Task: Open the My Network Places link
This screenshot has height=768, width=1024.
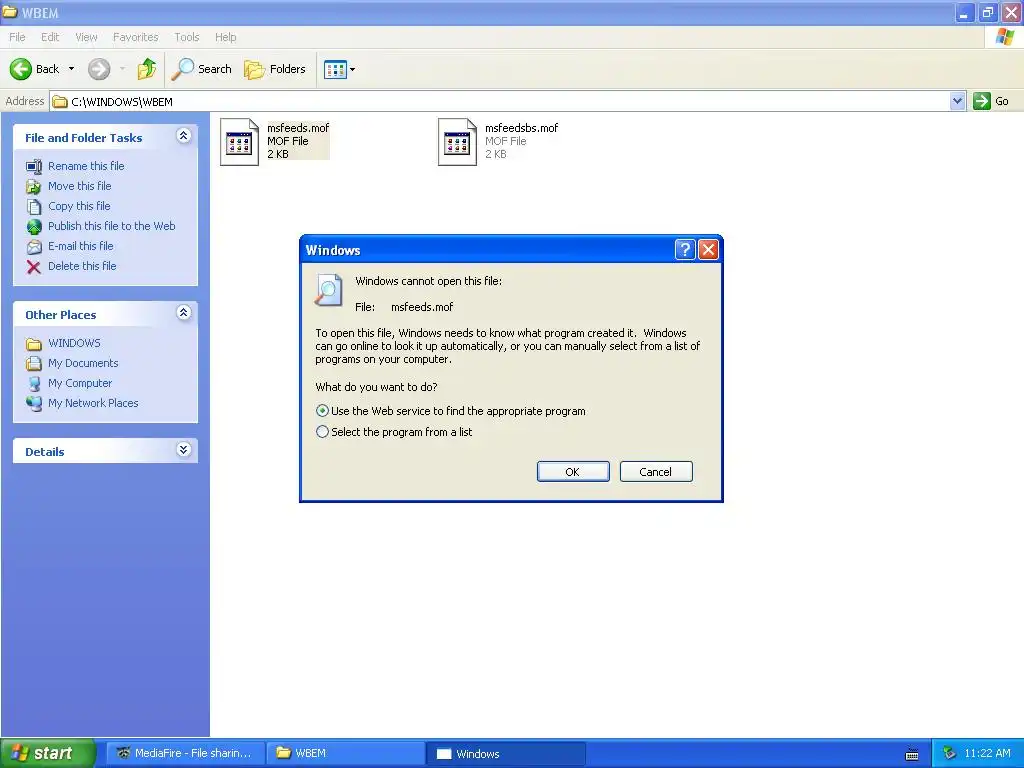Action: (93, 404)
